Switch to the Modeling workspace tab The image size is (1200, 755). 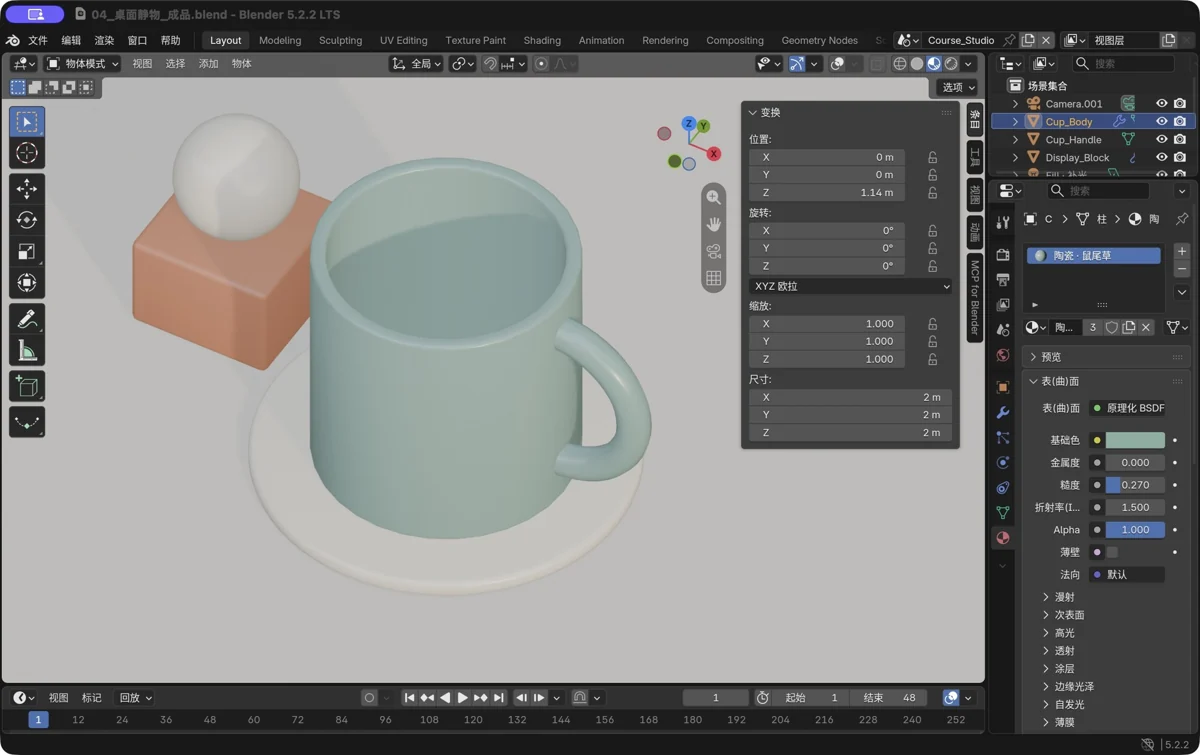(280, 41)
